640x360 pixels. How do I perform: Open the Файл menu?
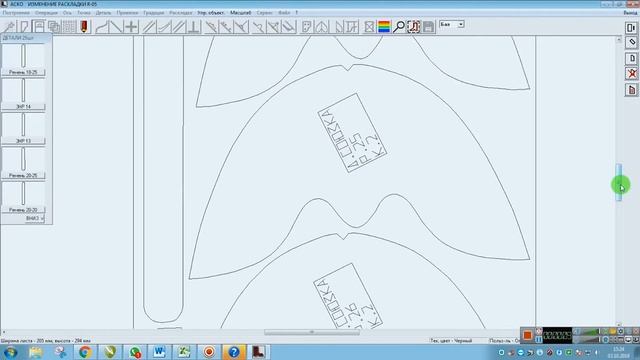(284, 13)
